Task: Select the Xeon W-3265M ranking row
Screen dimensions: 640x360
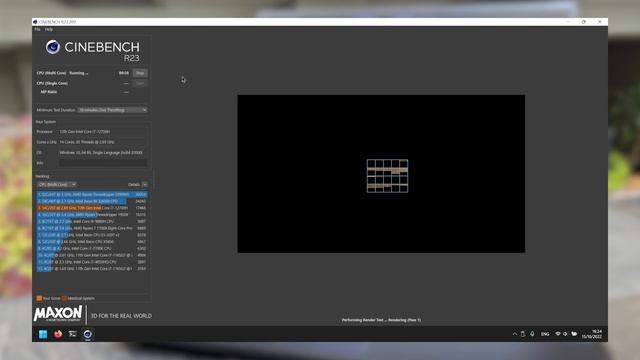Action: click(92, 201)
